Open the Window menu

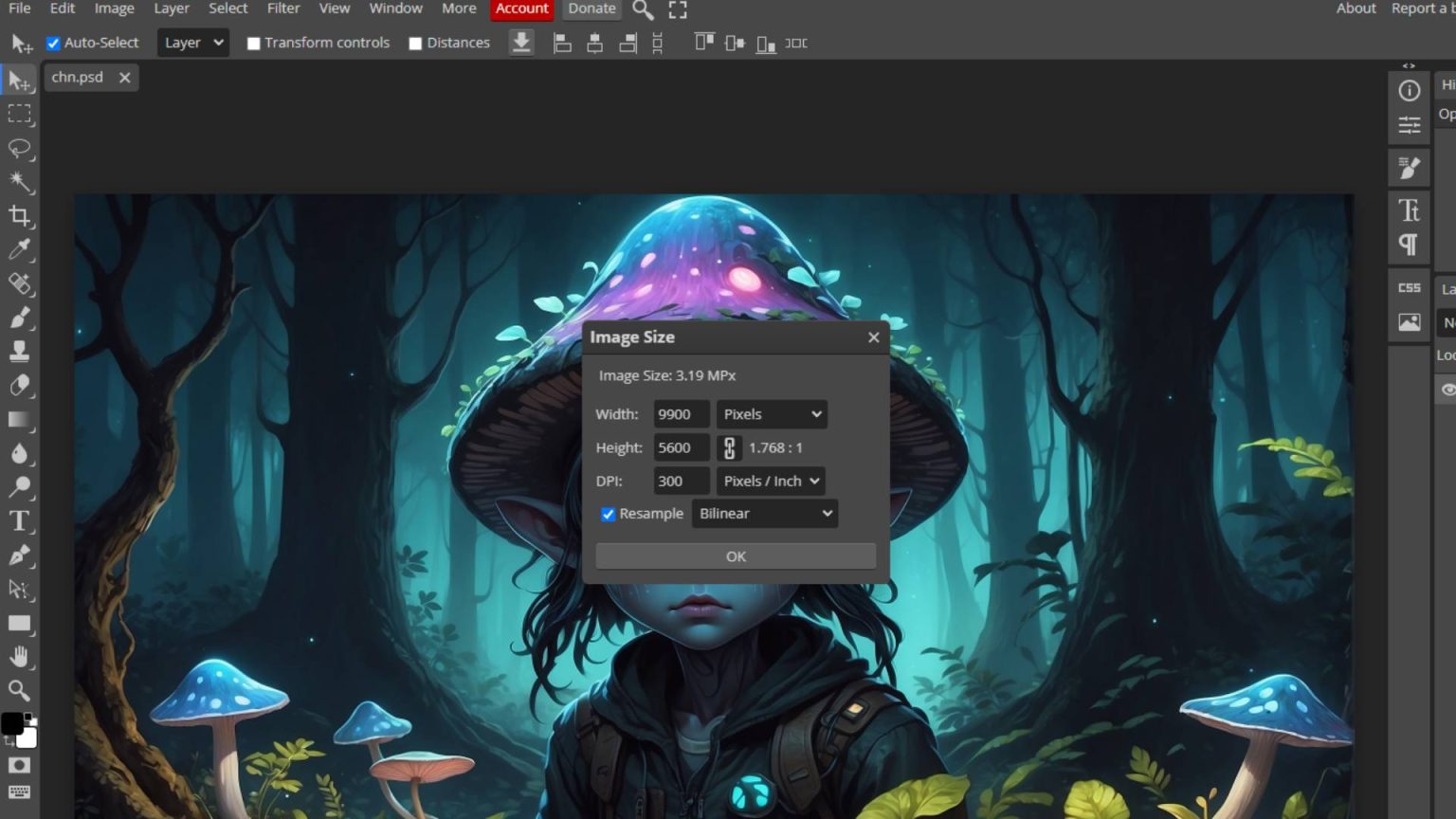[x=395, y=9]
